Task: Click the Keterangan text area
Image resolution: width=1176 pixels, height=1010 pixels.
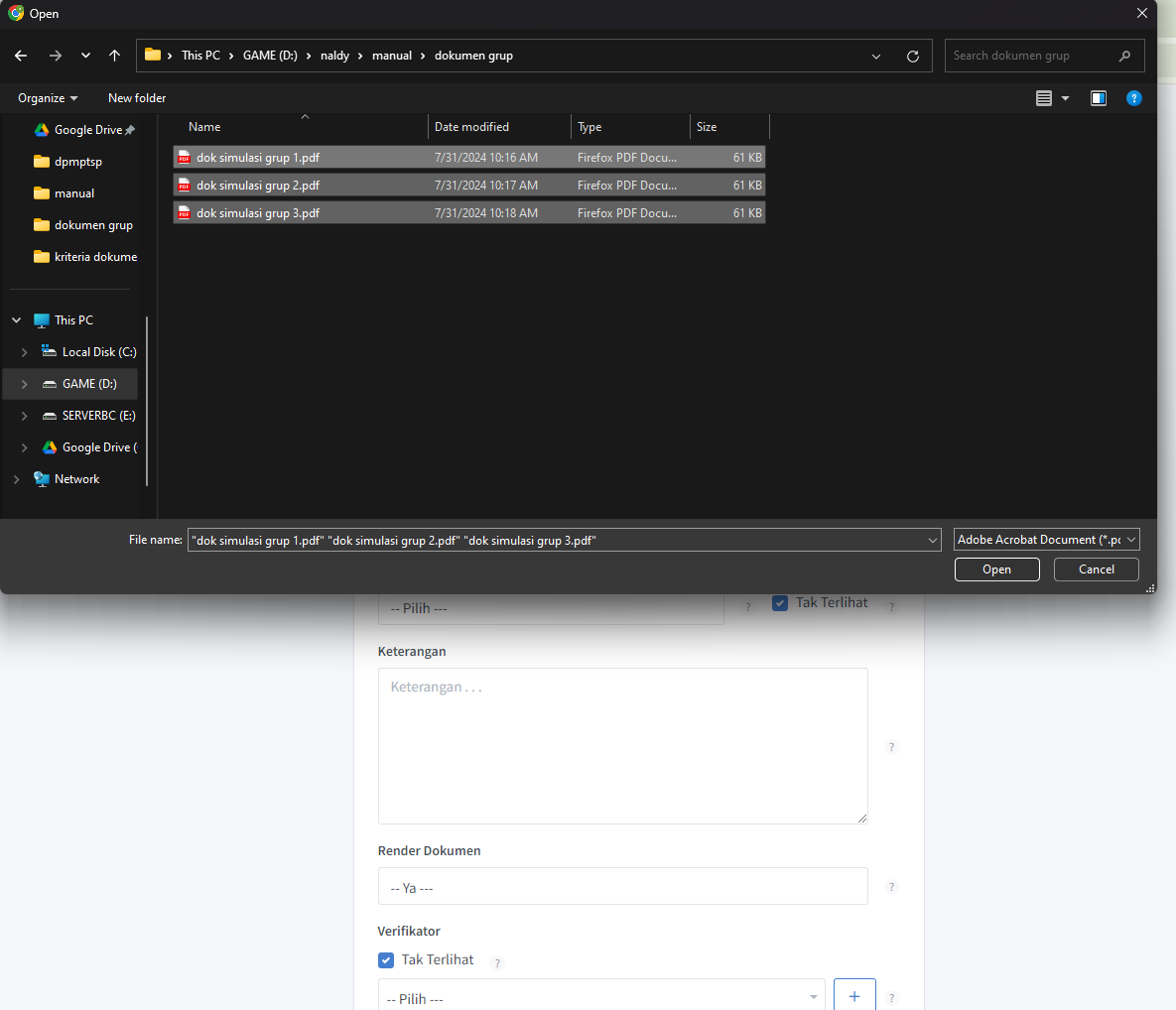Action: (622, 745)
